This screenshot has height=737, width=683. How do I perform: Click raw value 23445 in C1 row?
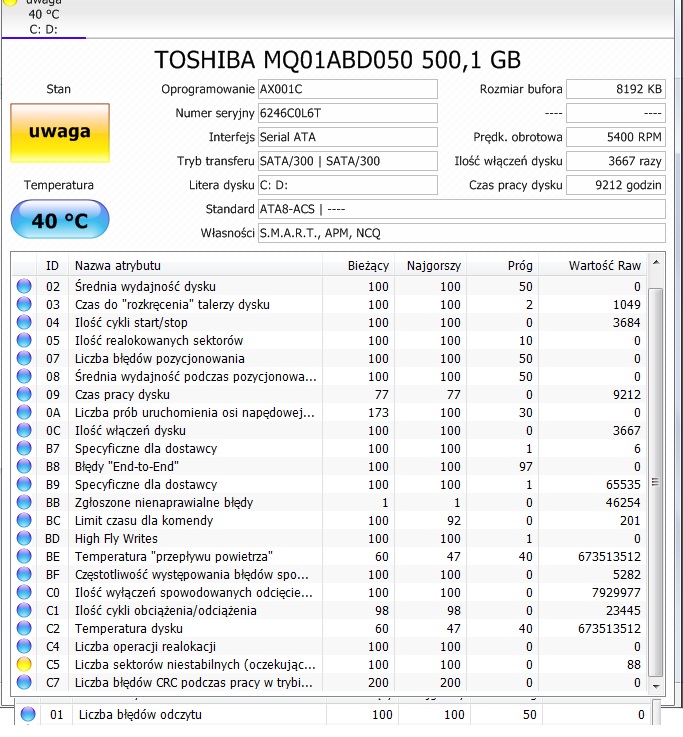click(623, 611)
